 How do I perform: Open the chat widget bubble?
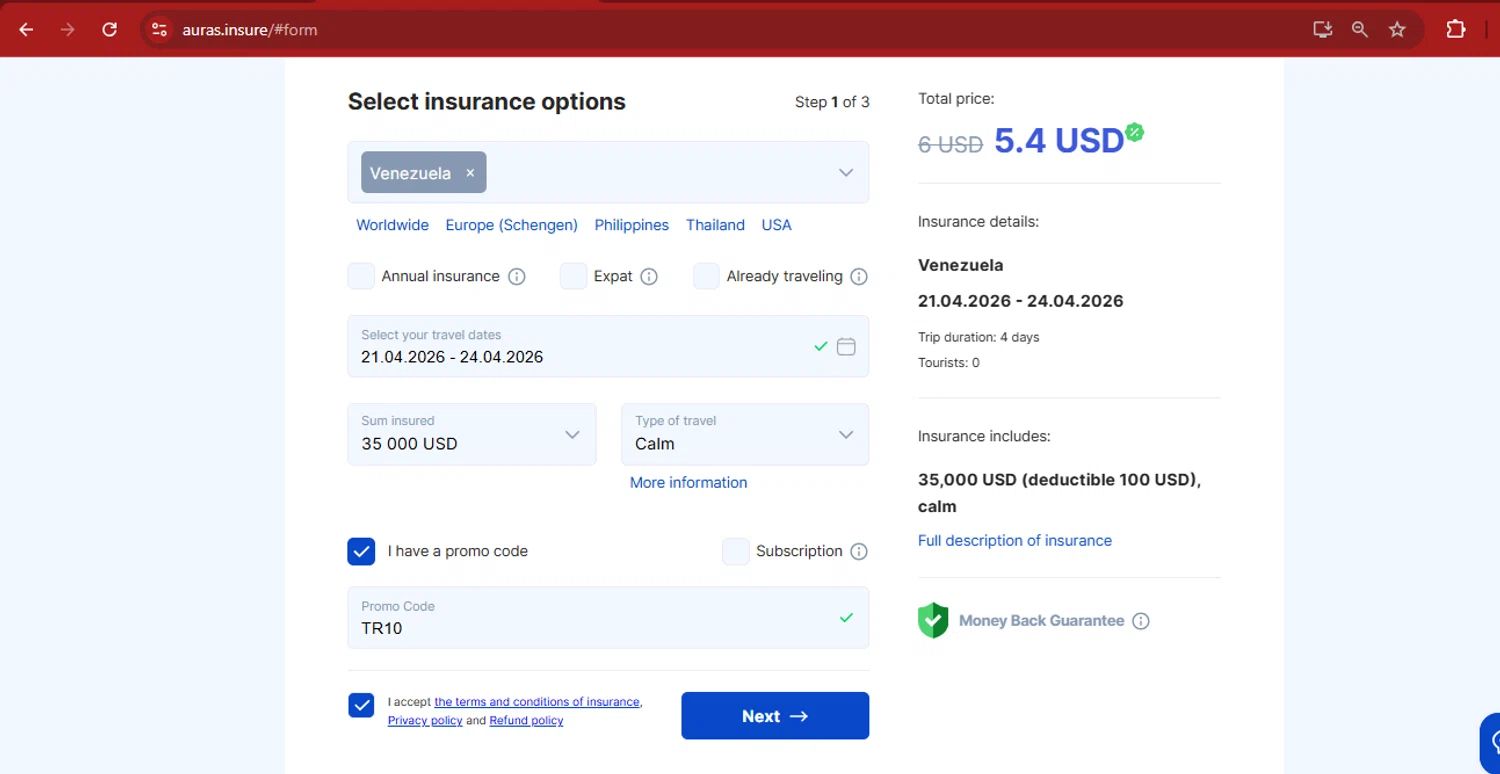1490,742
